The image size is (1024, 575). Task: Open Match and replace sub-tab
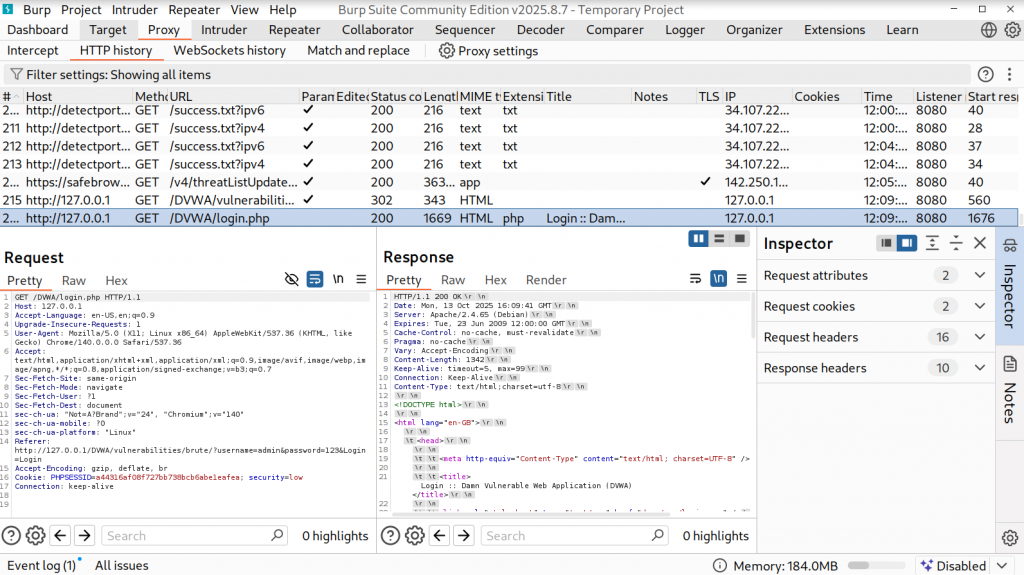point(359,50)
